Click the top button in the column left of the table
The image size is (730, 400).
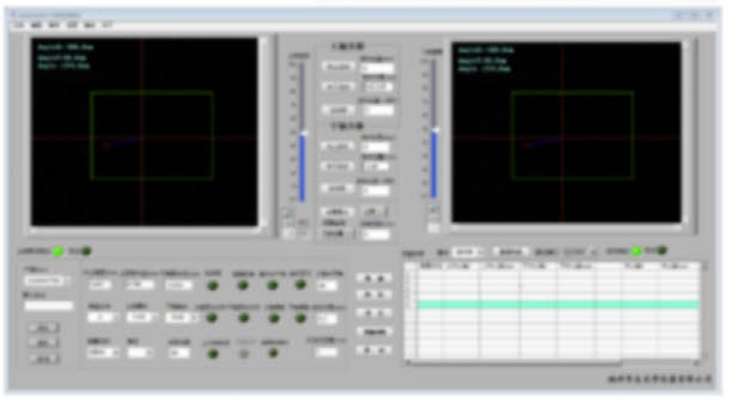pos(373,278)
